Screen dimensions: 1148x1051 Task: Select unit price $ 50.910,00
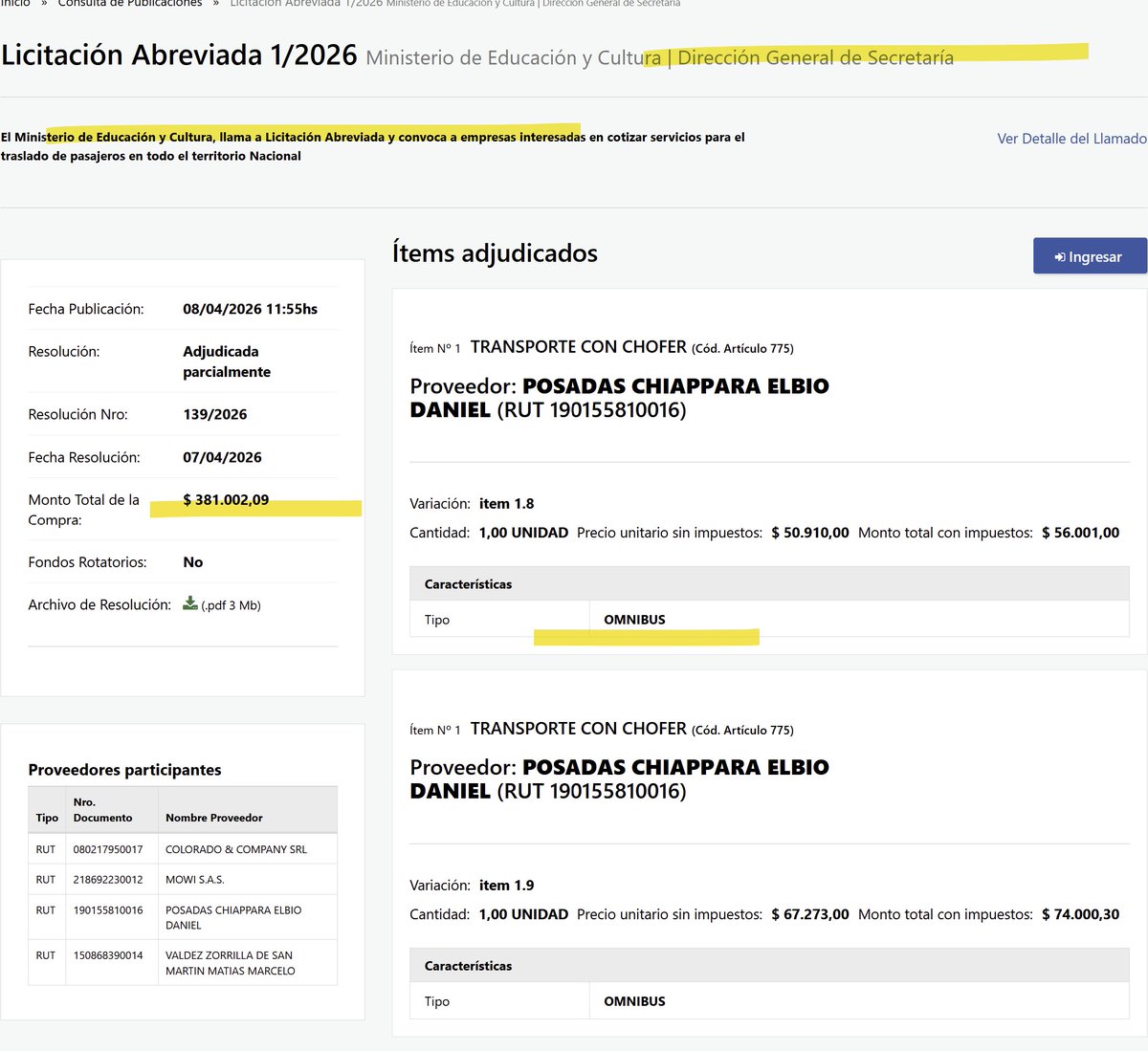[810, 533]
